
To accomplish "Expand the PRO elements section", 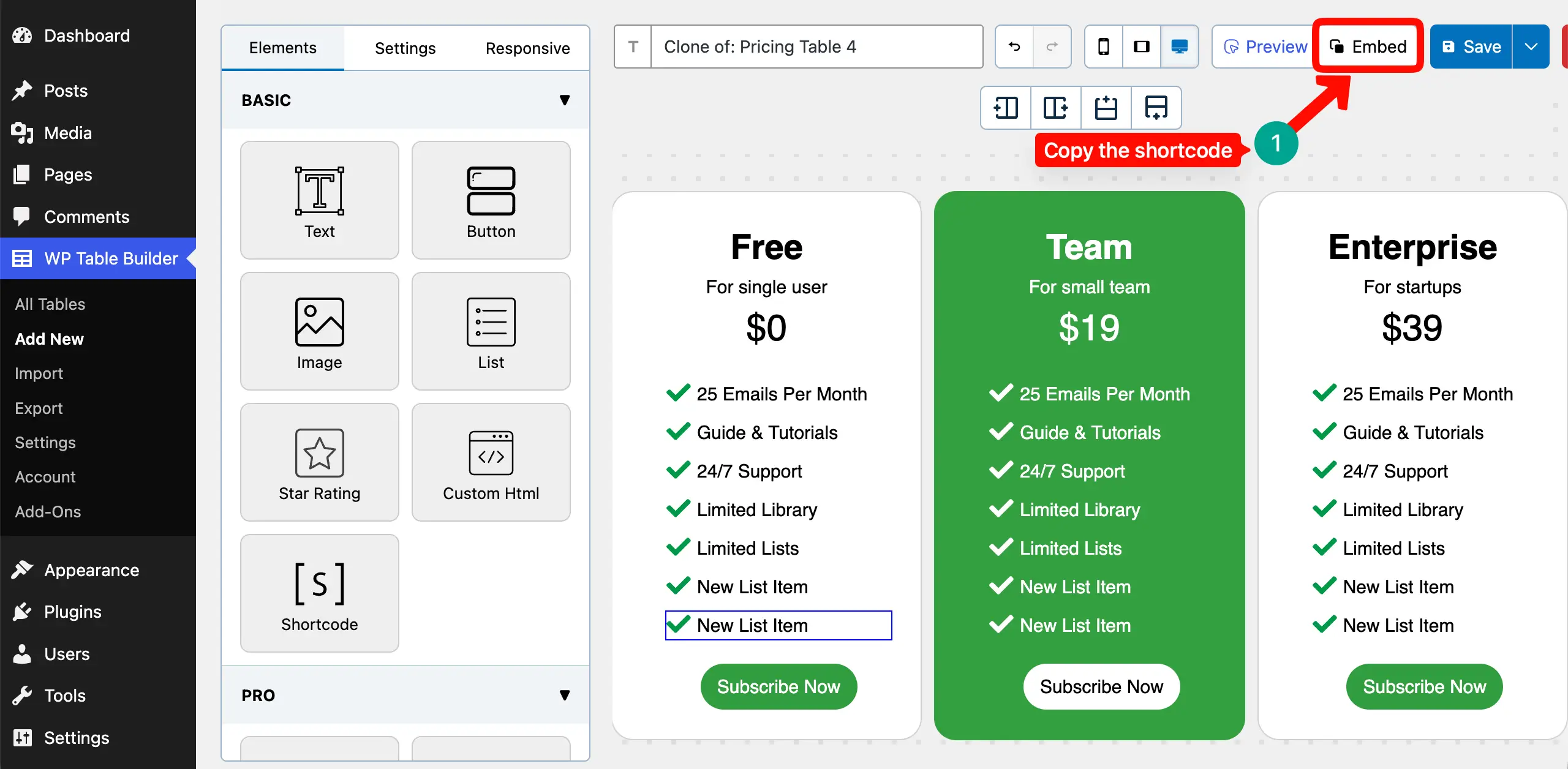I will click(x=564, y=695).
